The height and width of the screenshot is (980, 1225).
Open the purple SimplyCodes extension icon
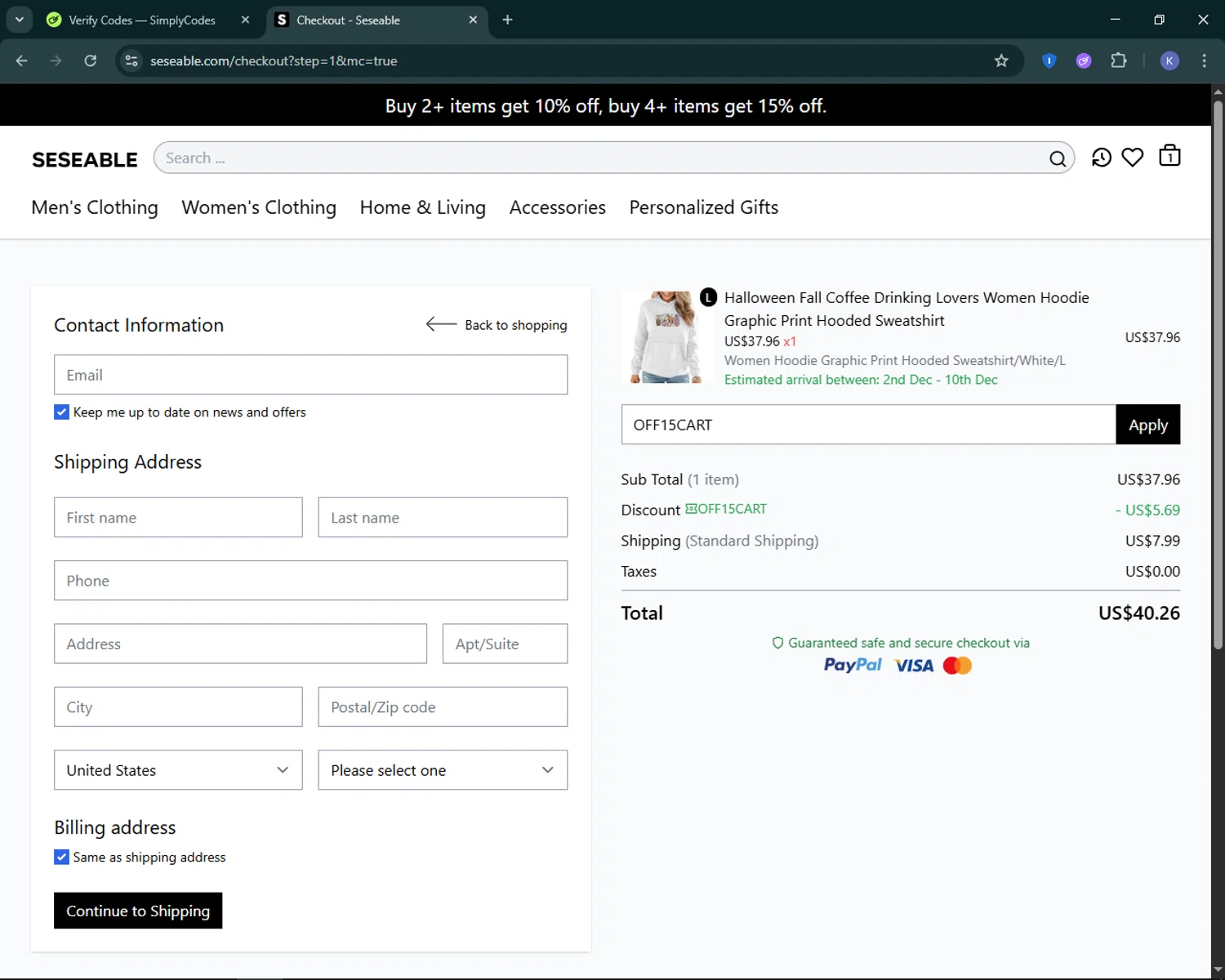pos(1084,61)
